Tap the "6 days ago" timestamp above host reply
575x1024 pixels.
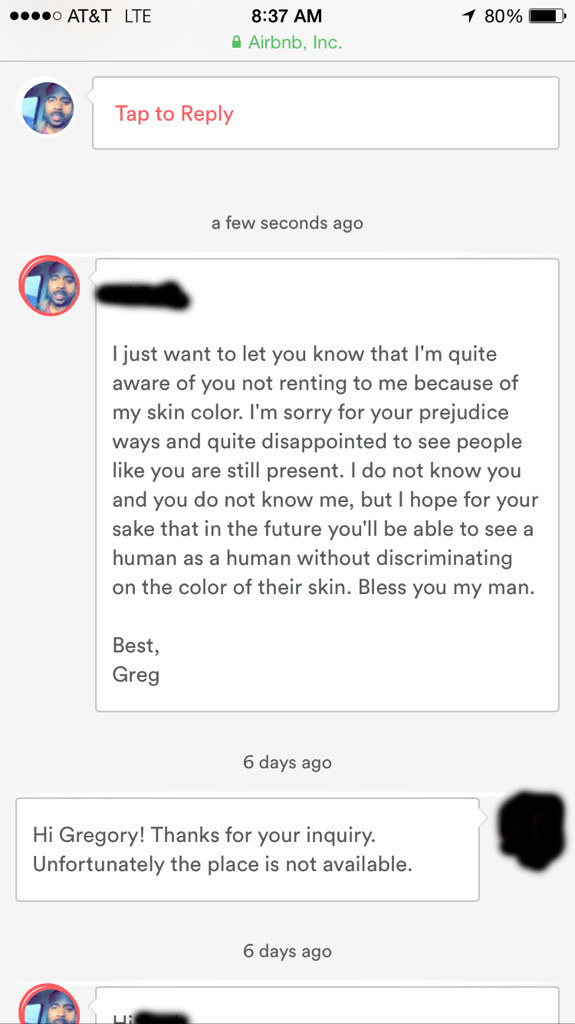point(287,762)
